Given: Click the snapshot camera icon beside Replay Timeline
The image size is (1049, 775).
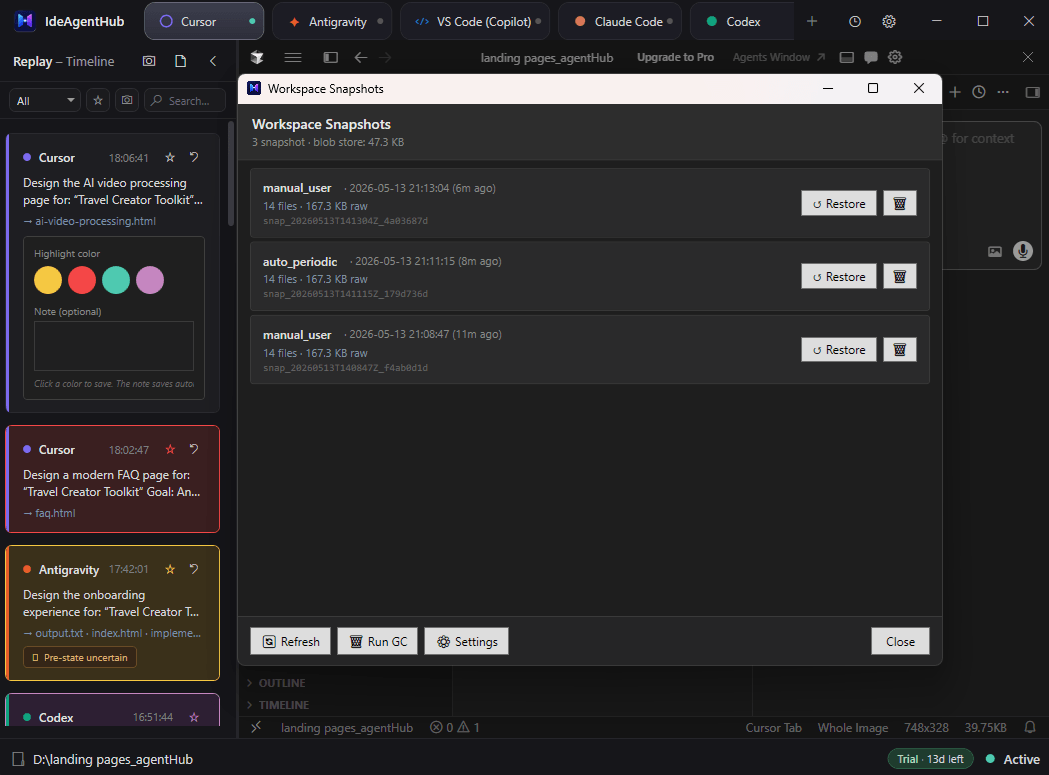Looking at the screenshot, I should click(149, 61).
